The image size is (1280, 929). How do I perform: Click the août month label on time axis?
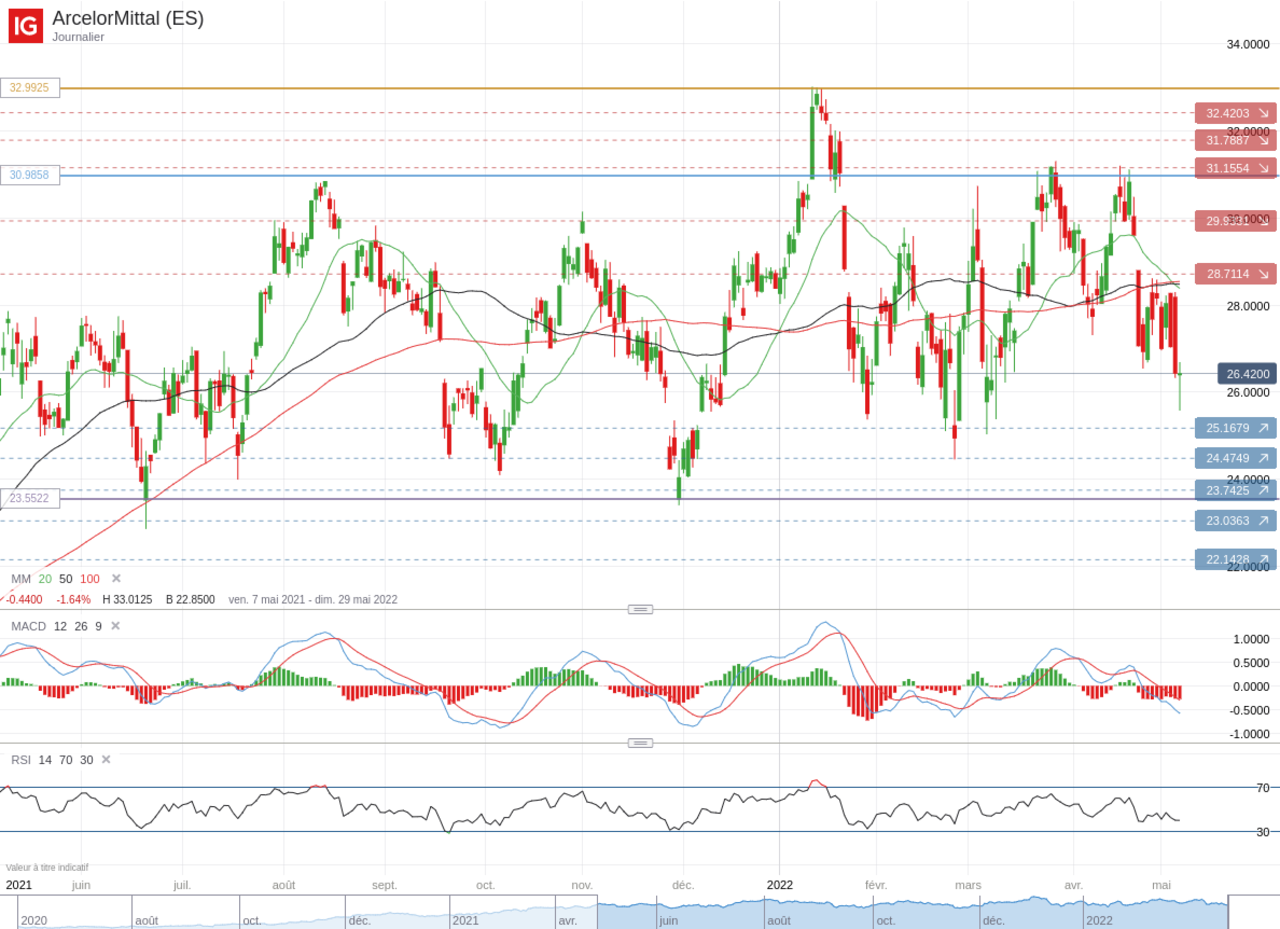click(x=284, y=885)
